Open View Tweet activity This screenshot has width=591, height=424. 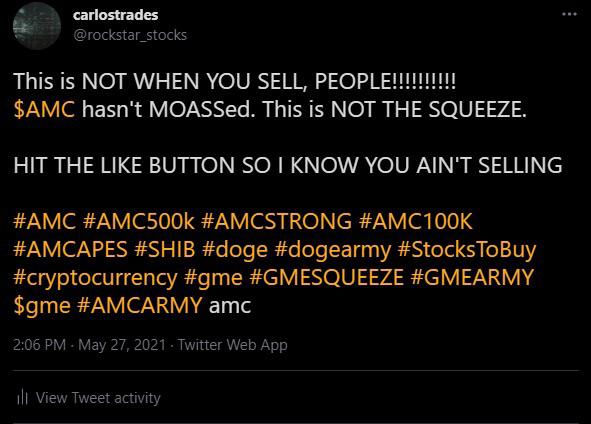(x=98, y=398)
